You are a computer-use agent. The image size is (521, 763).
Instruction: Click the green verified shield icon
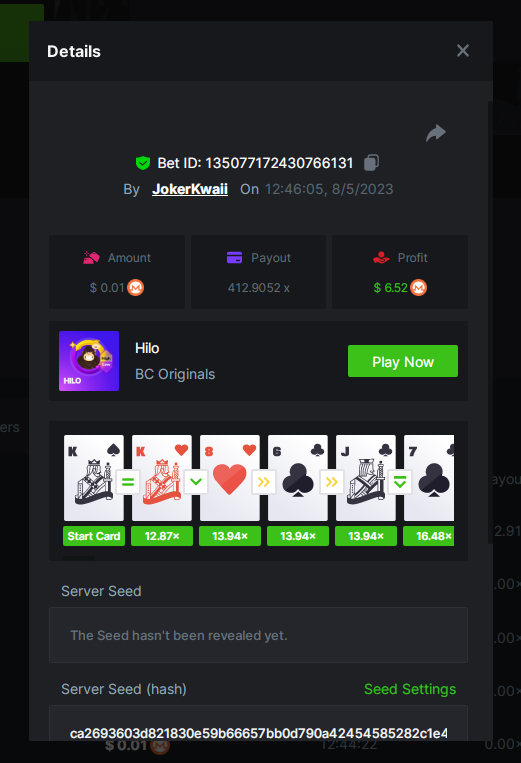[143, 163]
